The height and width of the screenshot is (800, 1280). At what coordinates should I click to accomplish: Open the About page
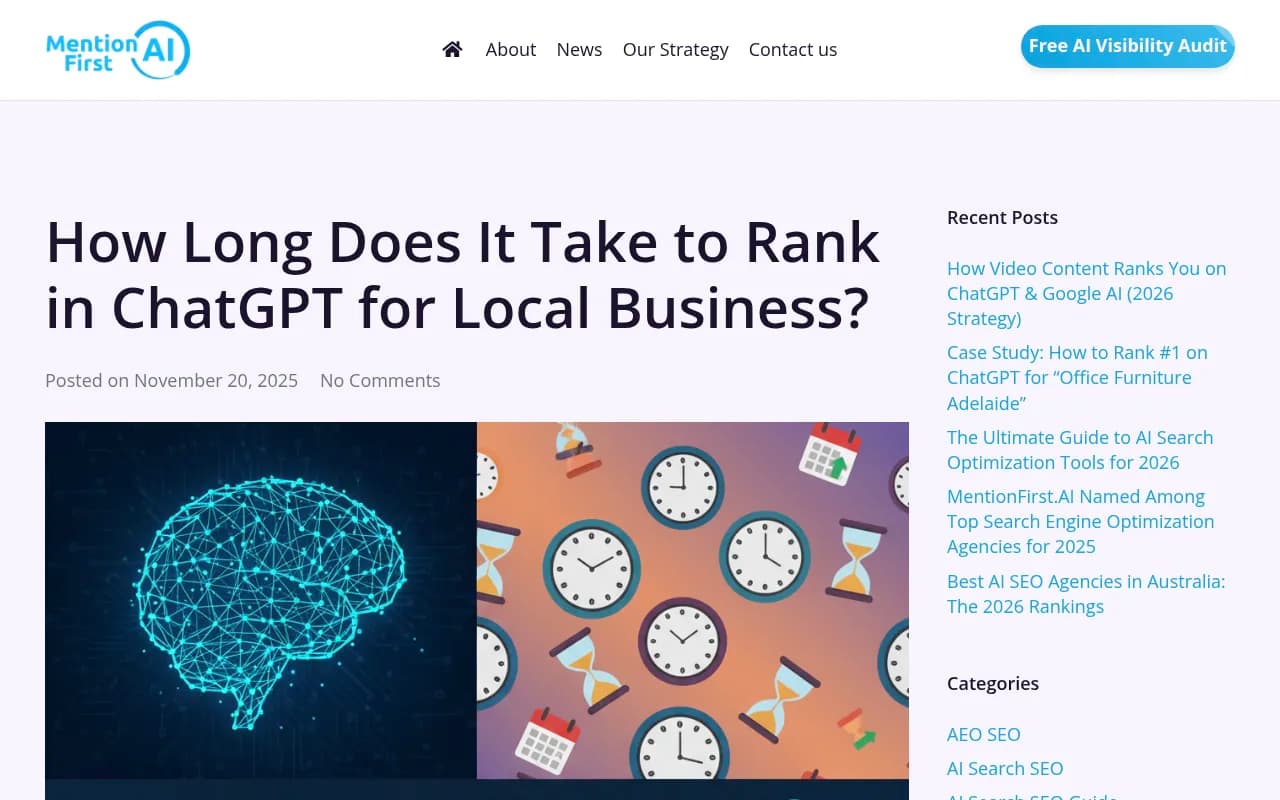(510, 49)
